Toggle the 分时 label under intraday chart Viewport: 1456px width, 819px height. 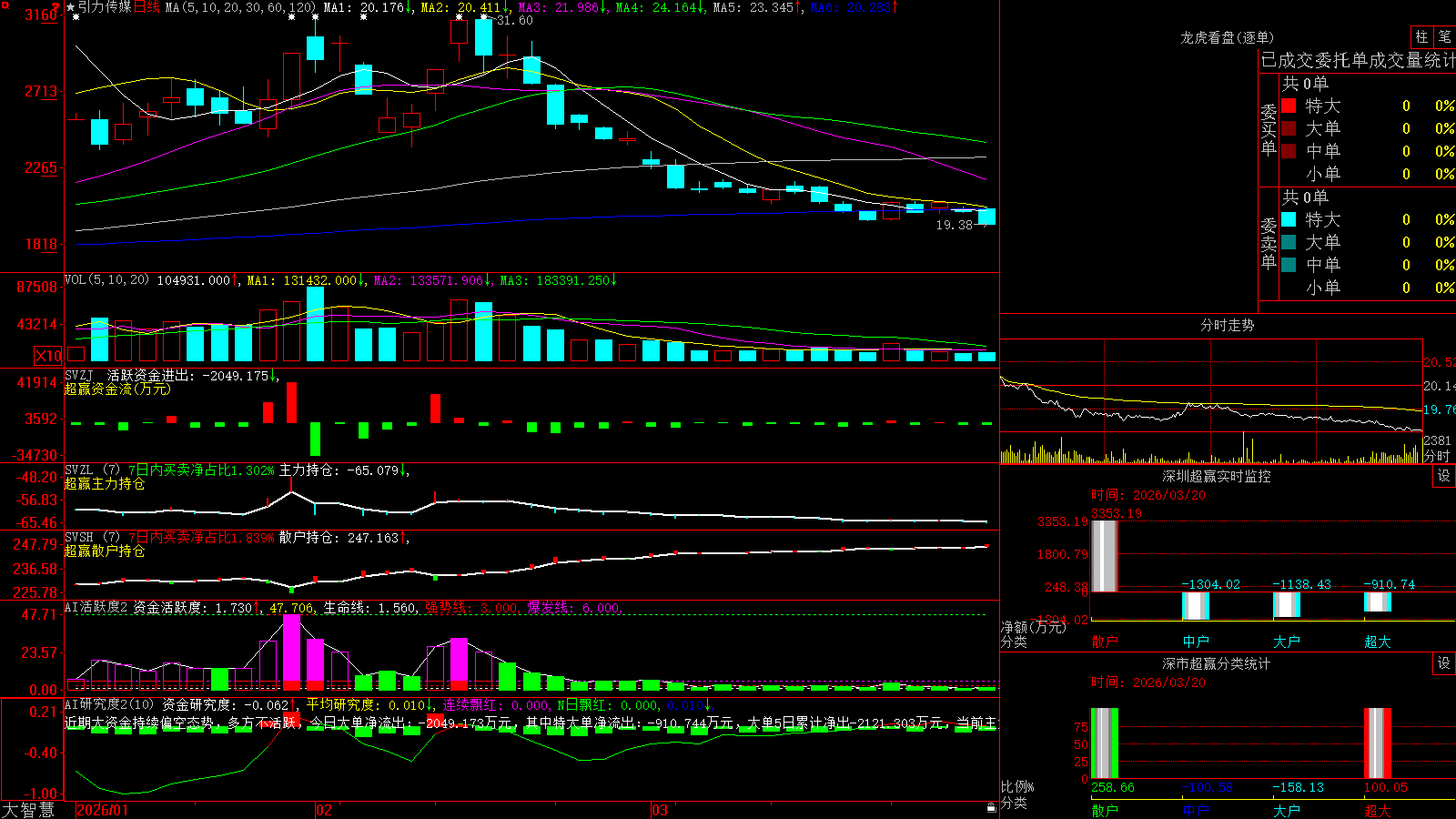[1437, 456]
